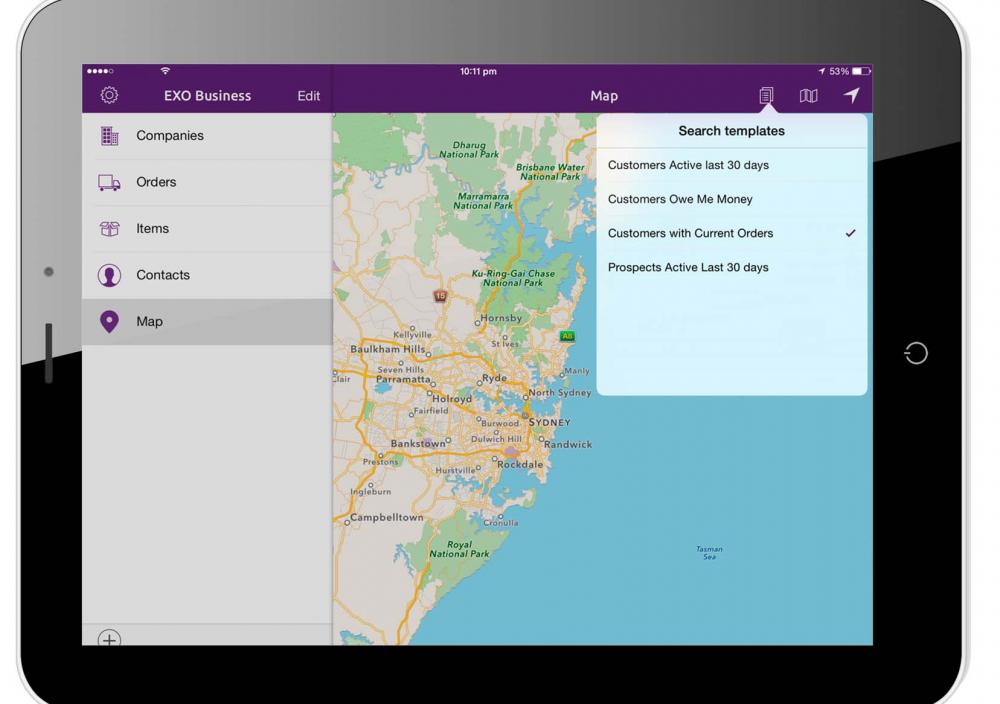The image size is (1000, 704).
Task: Select the Map menu row
Action: tap(207, 322)
